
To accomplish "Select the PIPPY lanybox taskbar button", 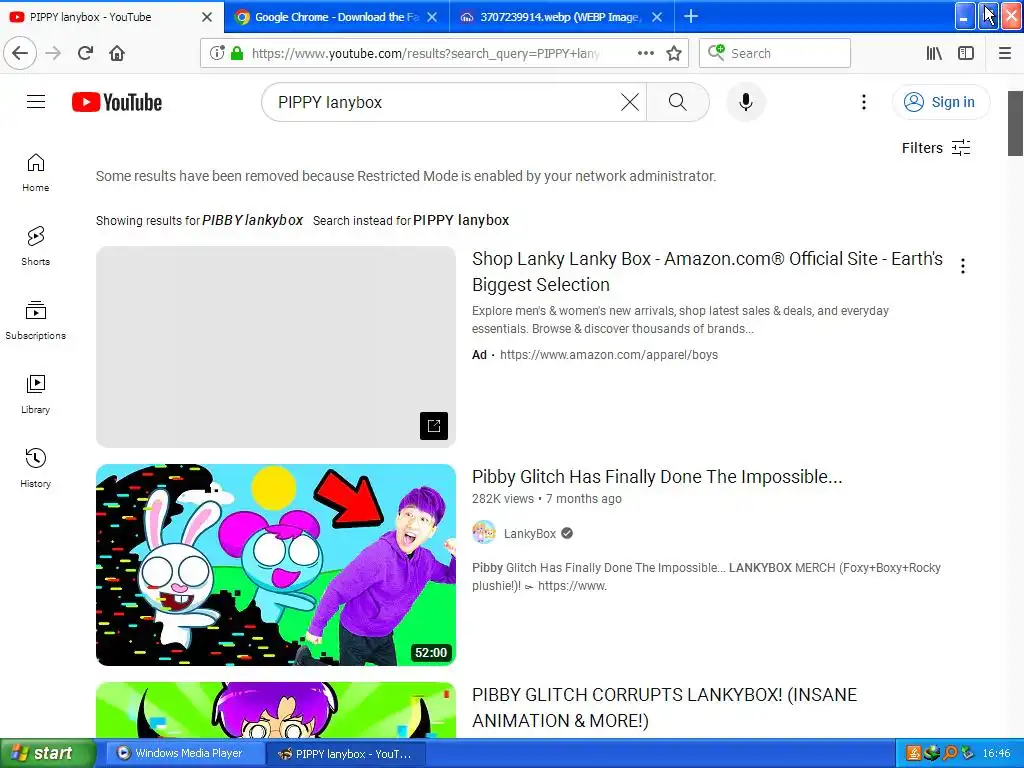I will pyautogui.click(x=347, y=754).
